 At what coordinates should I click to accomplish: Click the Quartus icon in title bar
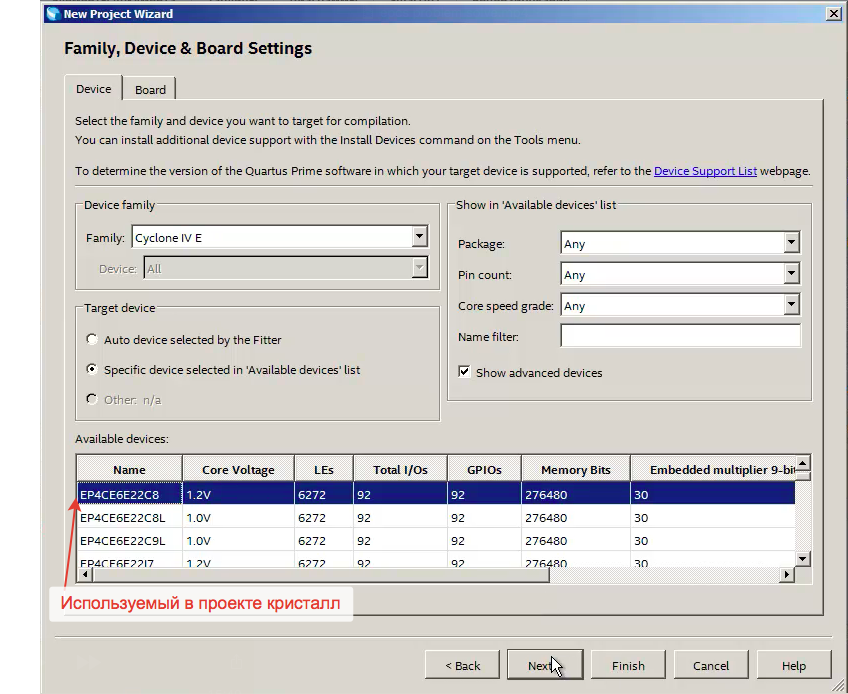54,14
